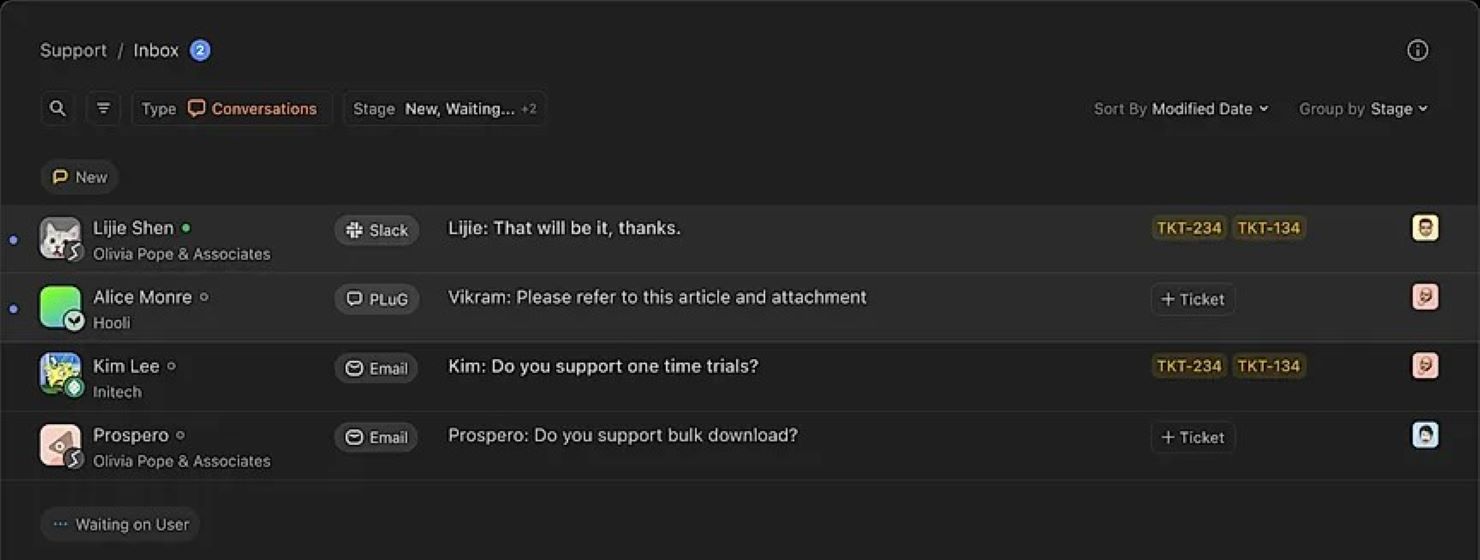Collapse the New stage group
The height and width of the screenshot is (560, 1480).
80,177
